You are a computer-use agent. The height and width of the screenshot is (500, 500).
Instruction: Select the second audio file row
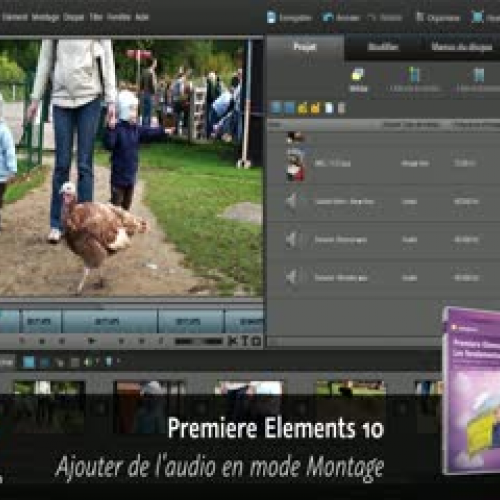(383, 239)
